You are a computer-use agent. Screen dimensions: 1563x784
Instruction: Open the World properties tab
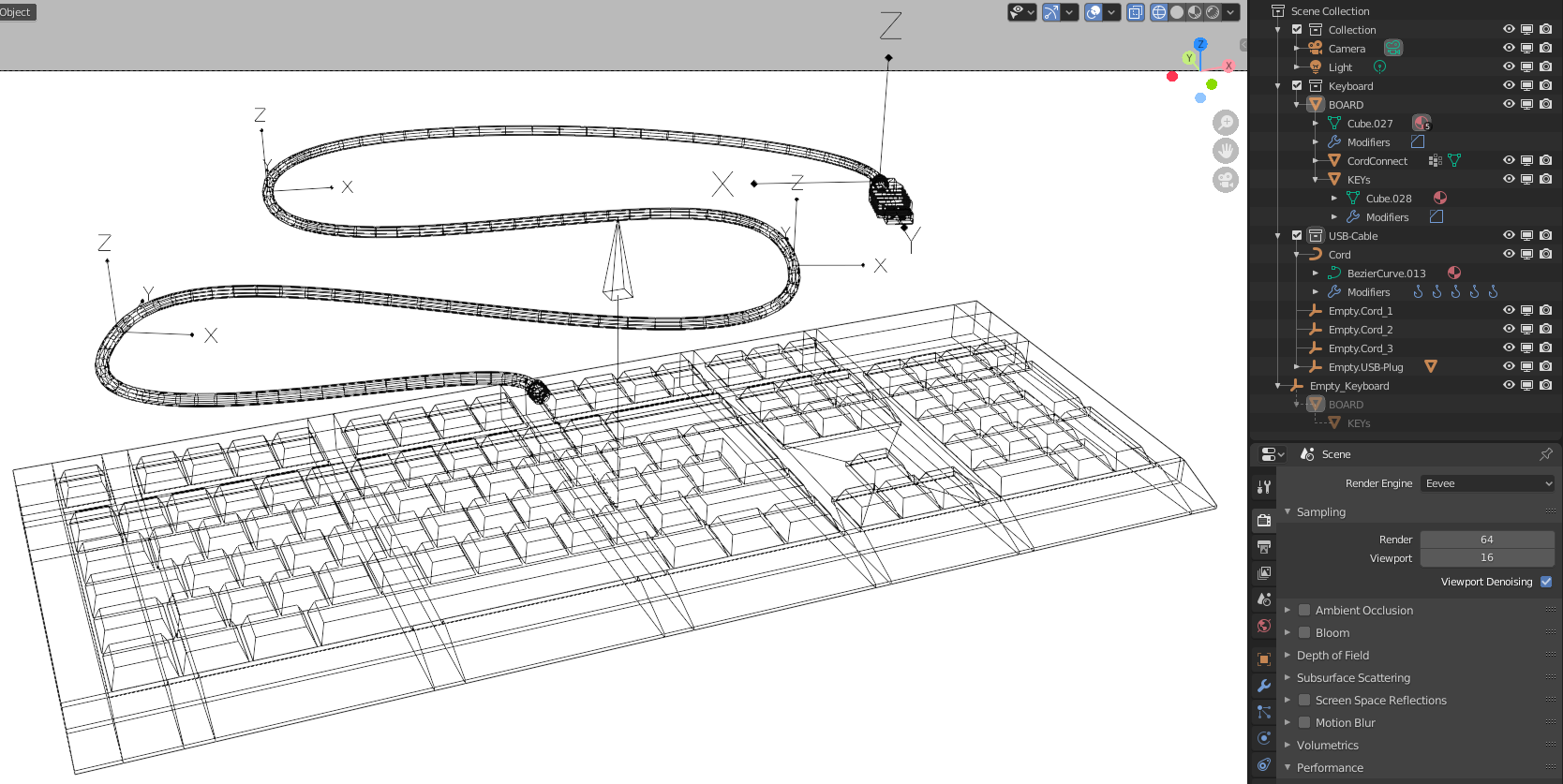1264,626
